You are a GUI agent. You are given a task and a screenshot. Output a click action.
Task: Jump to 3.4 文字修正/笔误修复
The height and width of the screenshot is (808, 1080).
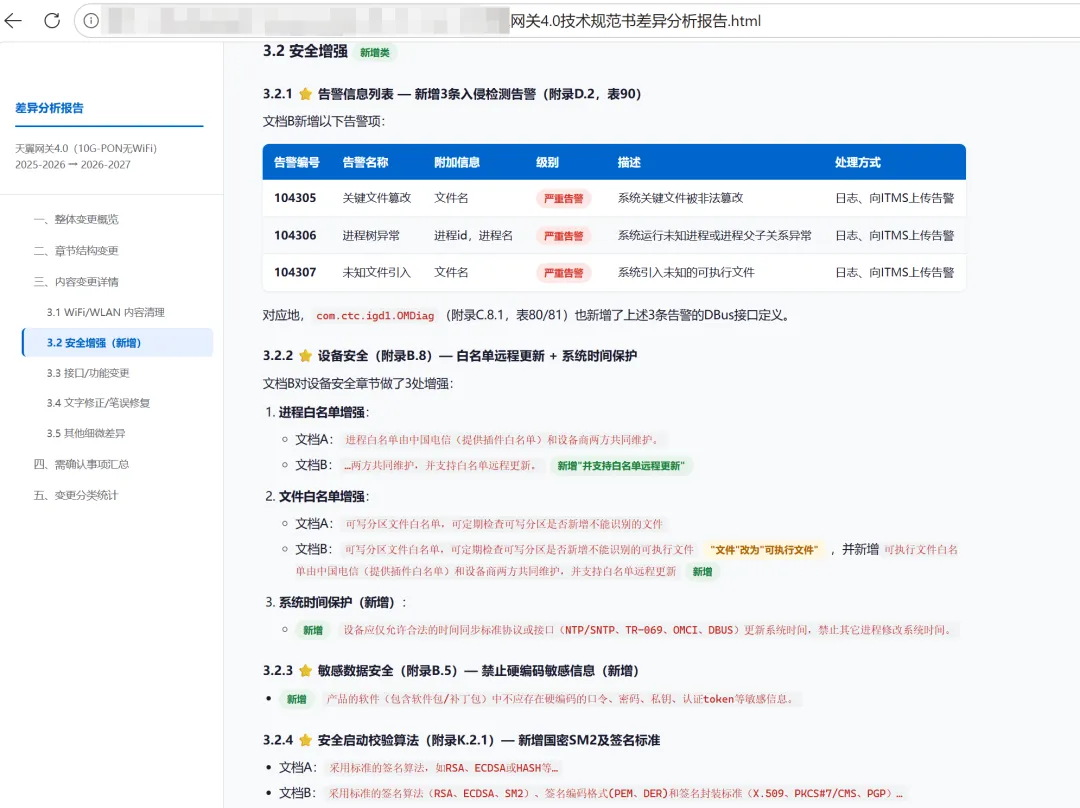(98, 403)
